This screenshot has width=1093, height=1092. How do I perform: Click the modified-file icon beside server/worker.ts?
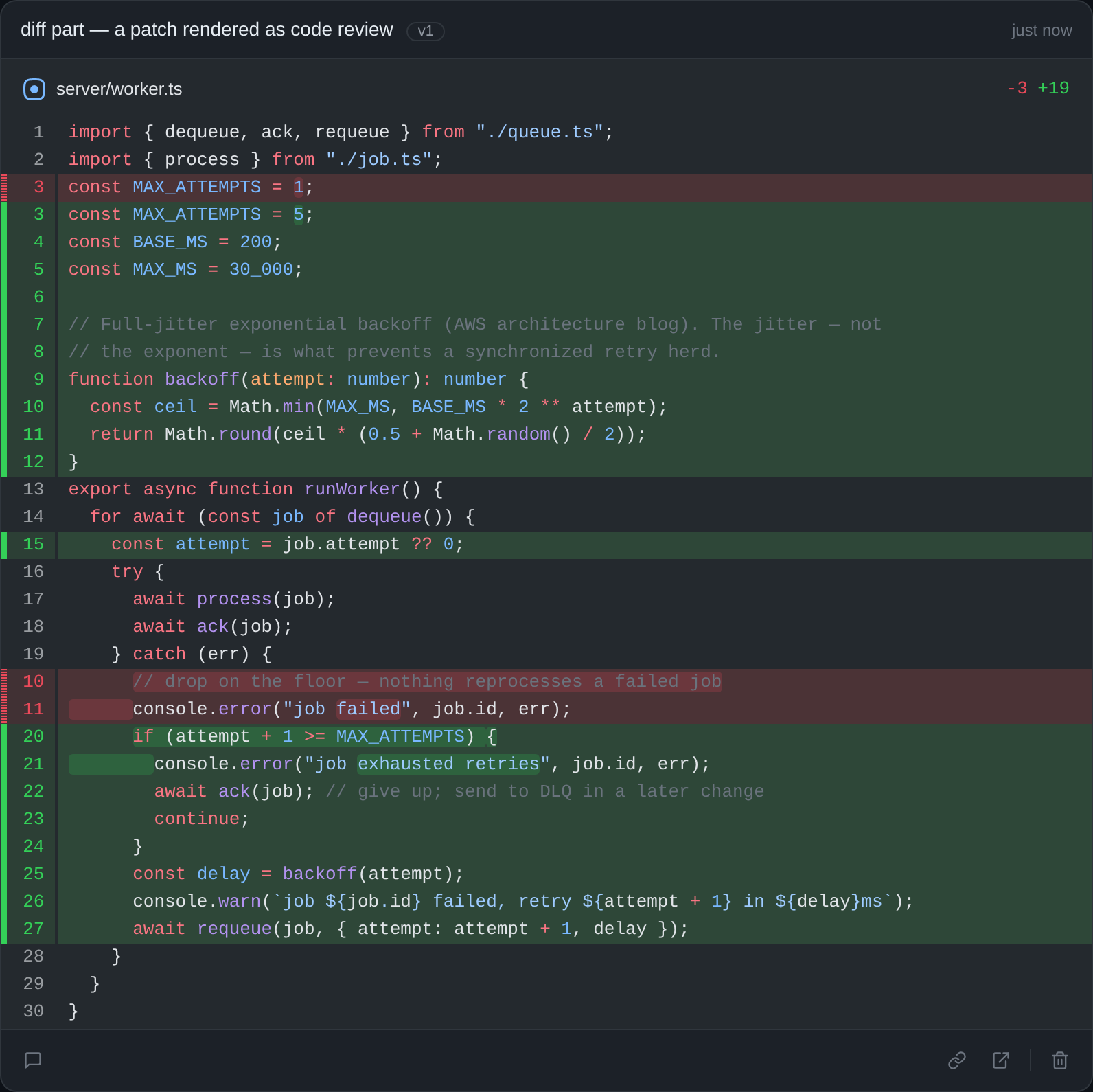click(x=34, y=89)
